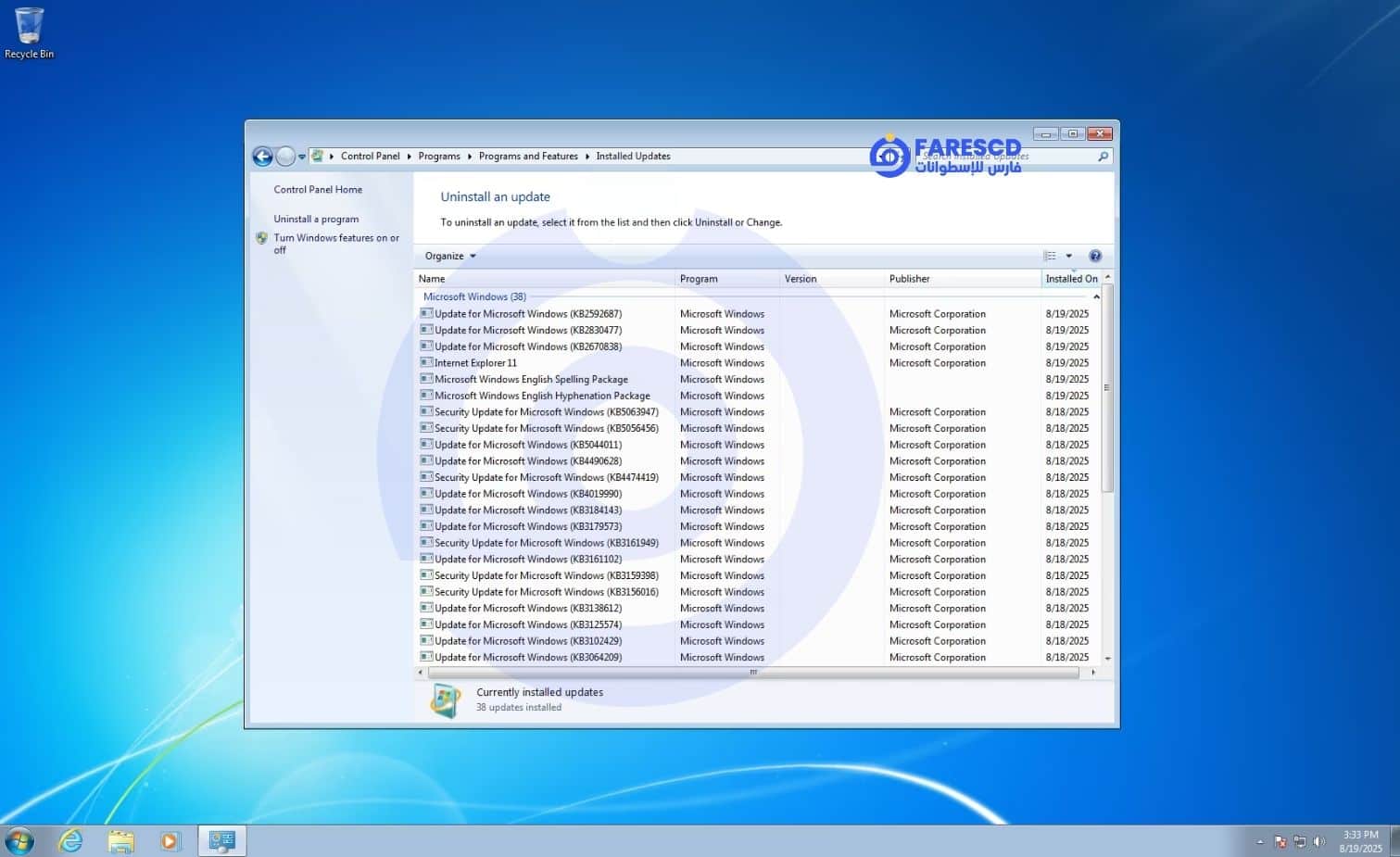Select Security Update KB4474419

[757, 477]
